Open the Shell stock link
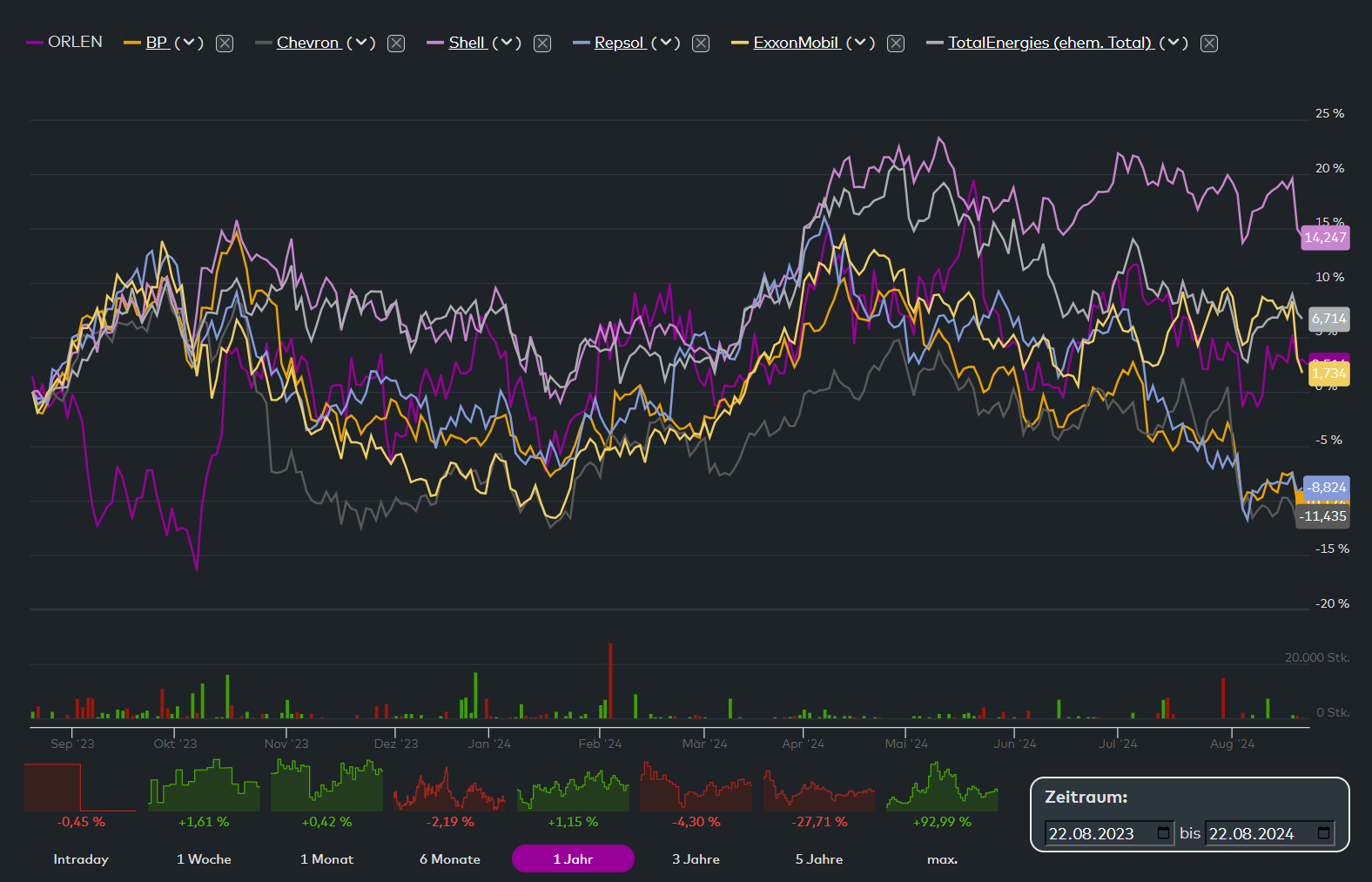The image size is (1372, 882). pos(467,43)
